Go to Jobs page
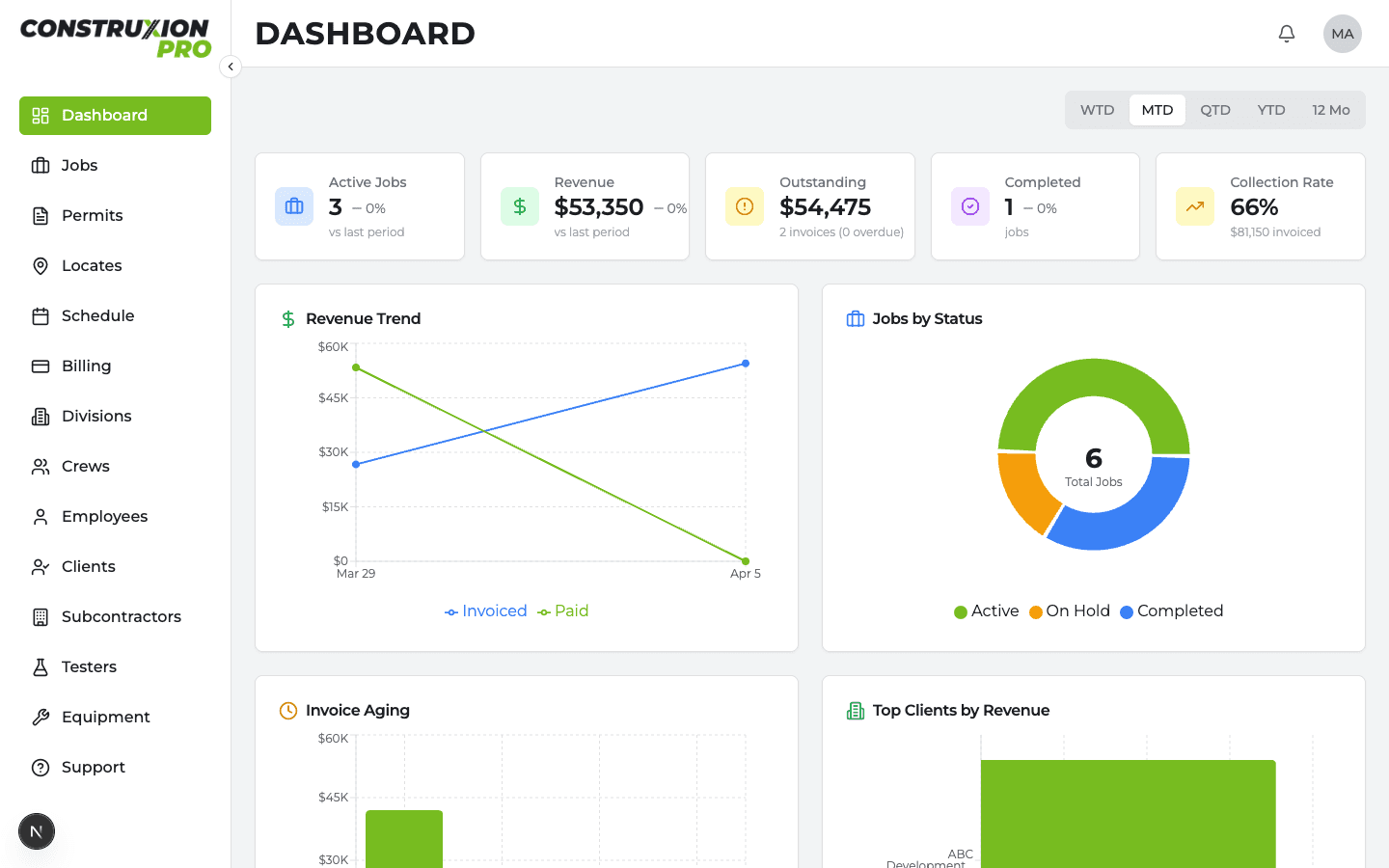The image size is (1389, 868). 115,166
